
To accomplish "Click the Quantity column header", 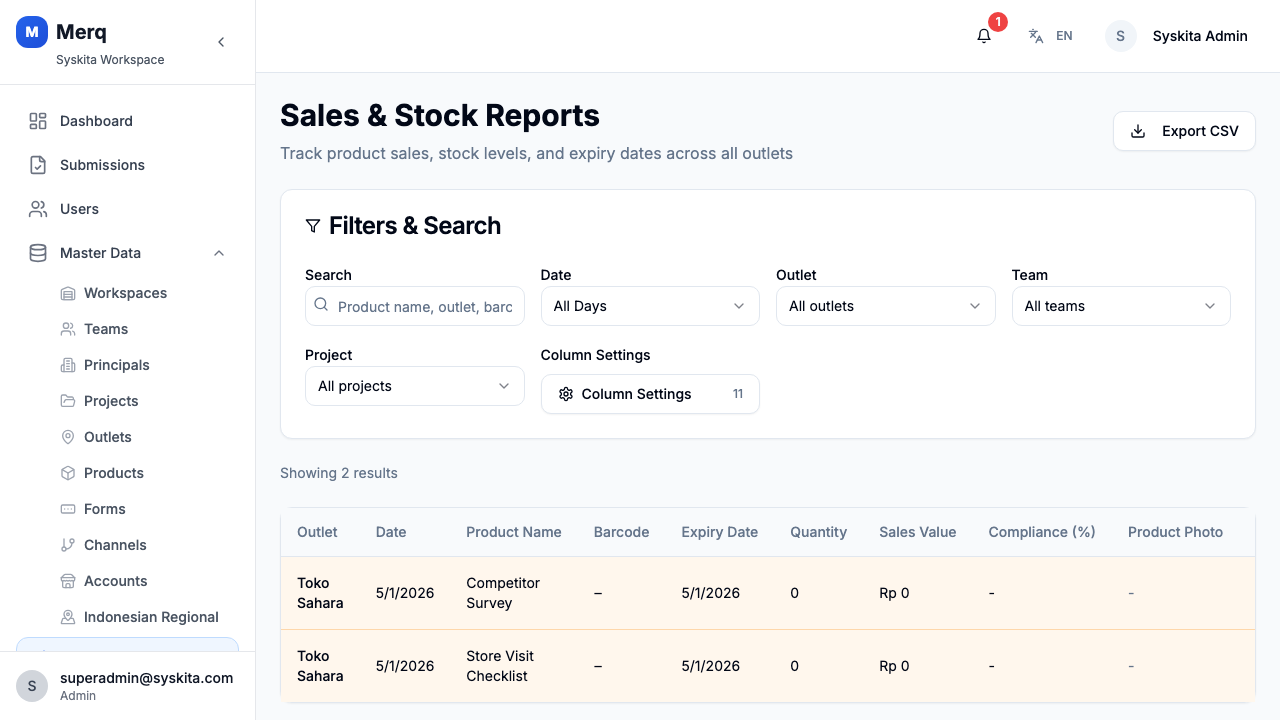I will coord(818,532).
